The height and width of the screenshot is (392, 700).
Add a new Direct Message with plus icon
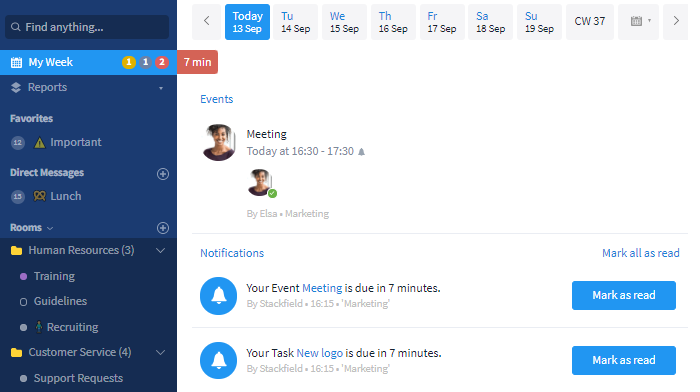pyautogui.click(x=163, y=174)
